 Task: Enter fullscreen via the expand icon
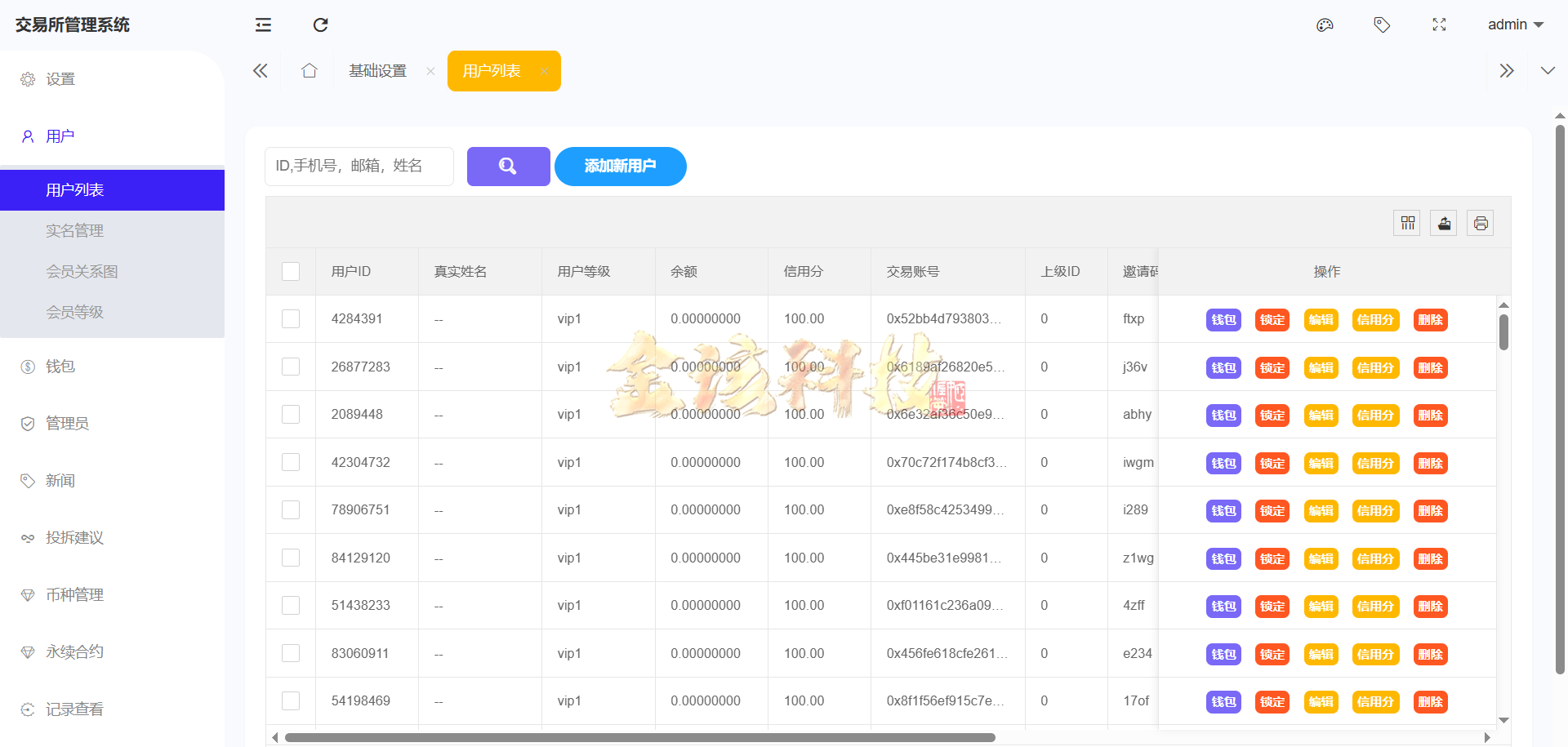[1439, 24]
